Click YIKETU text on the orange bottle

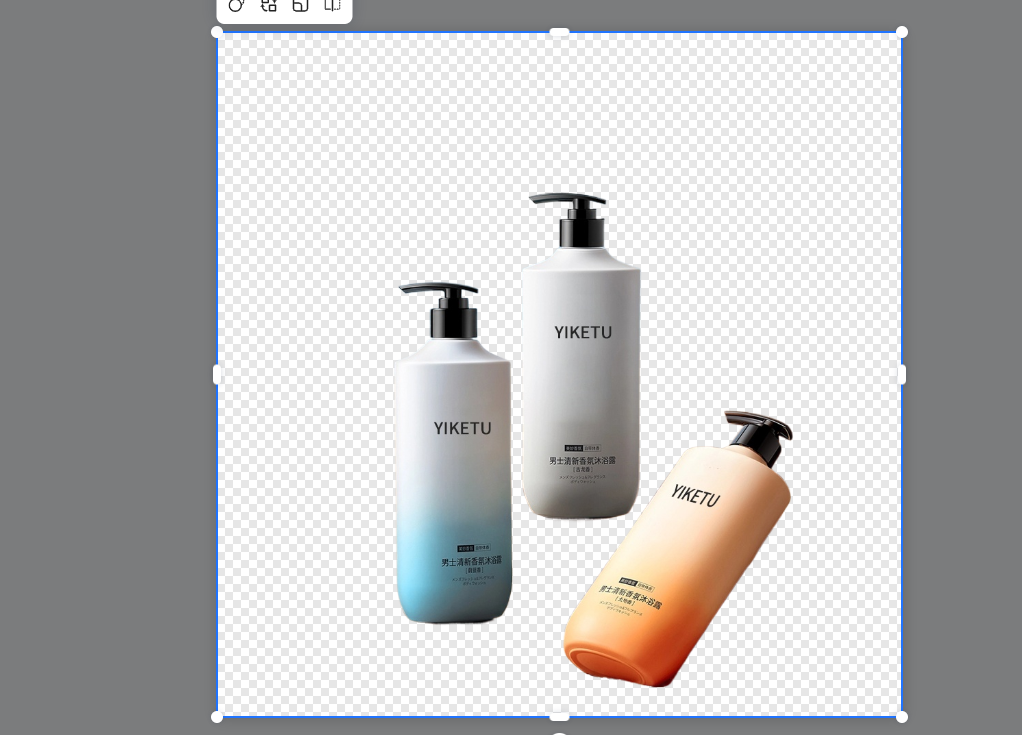[x=695, y=495]
